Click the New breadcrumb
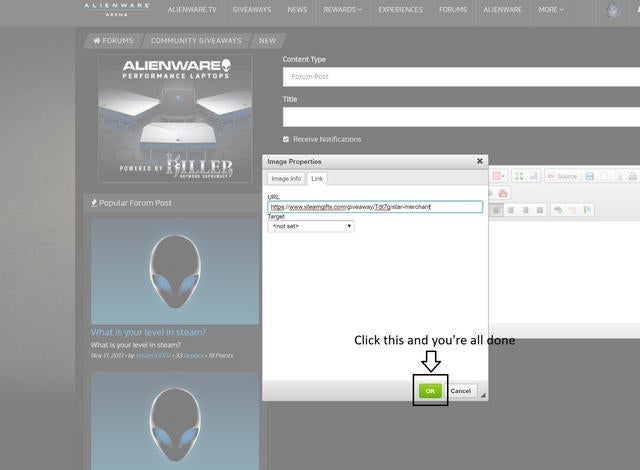This screenshot has height=470, width=640. click(x=267, y=41)
